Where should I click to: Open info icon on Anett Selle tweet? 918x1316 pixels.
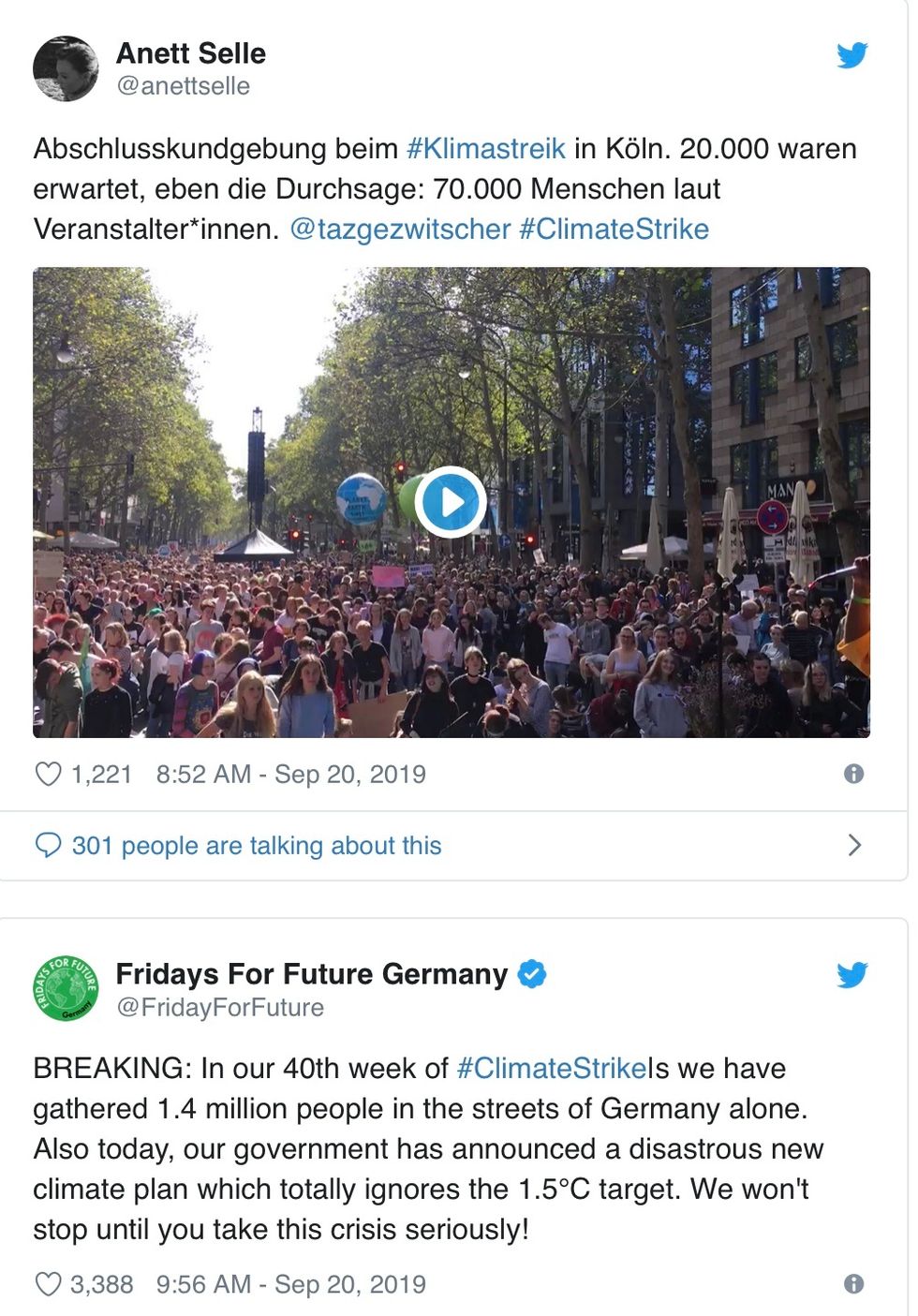click(853, 774)
